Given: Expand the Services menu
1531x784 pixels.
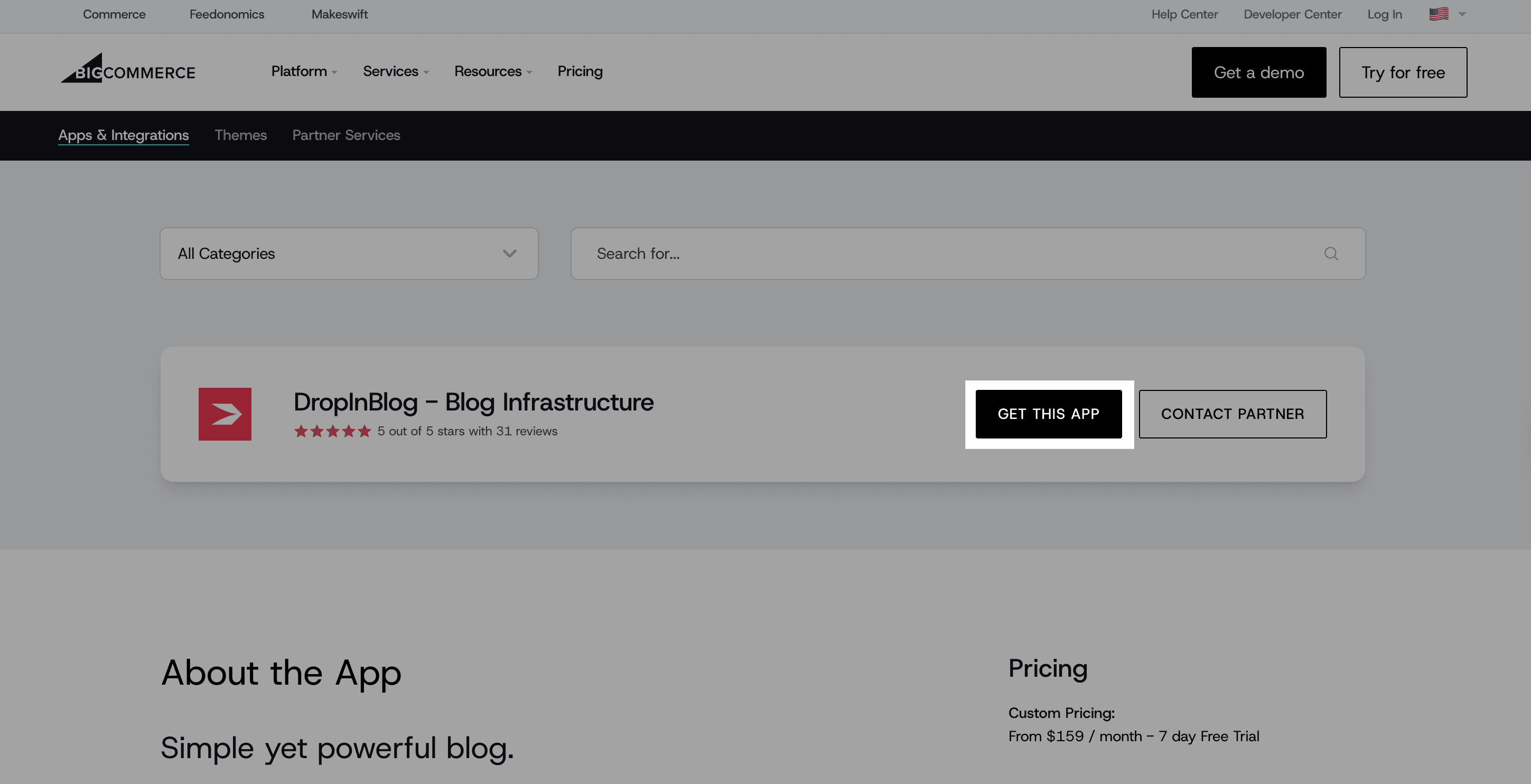Looking at the screenshot, I should pyautogui.click(x=396, y=71).
